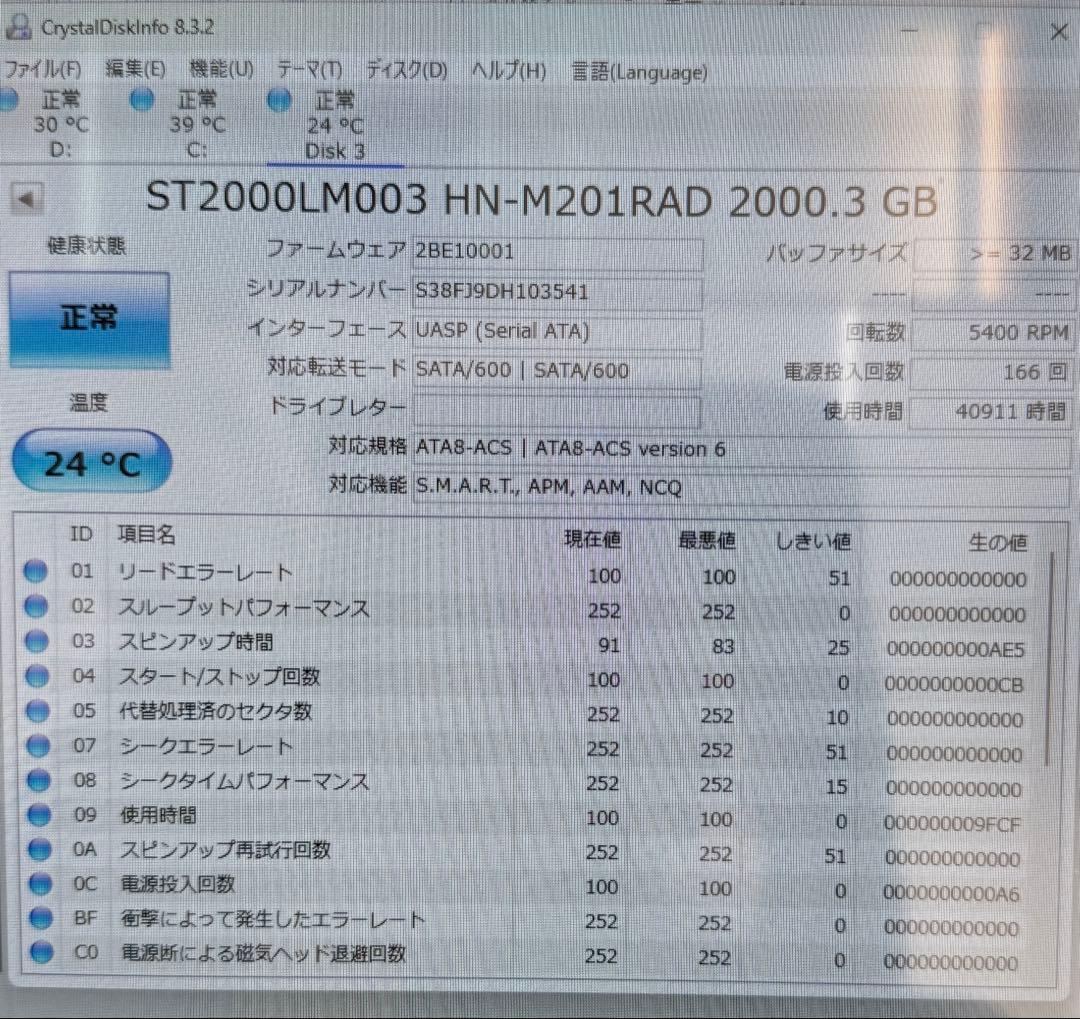Click the 正常 indicator above Disk 3
Image resolution: width=1080 pixels, height=1019 pixels.
click(x=278, y=100)
